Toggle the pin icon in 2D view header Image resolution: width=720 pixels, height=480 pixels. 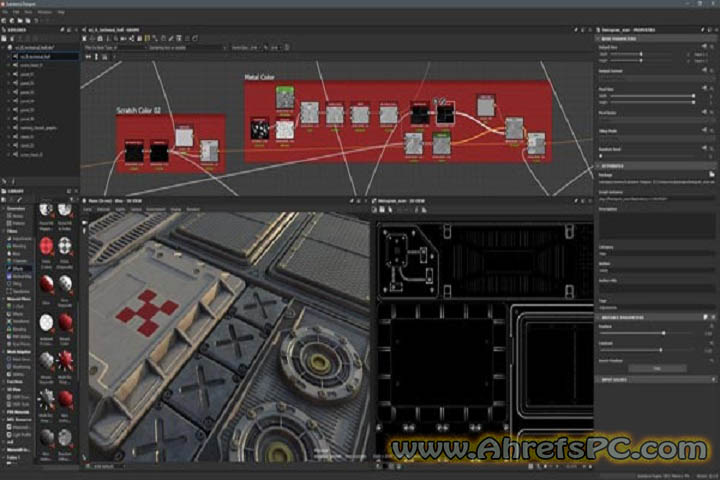(x=576, y=201)
